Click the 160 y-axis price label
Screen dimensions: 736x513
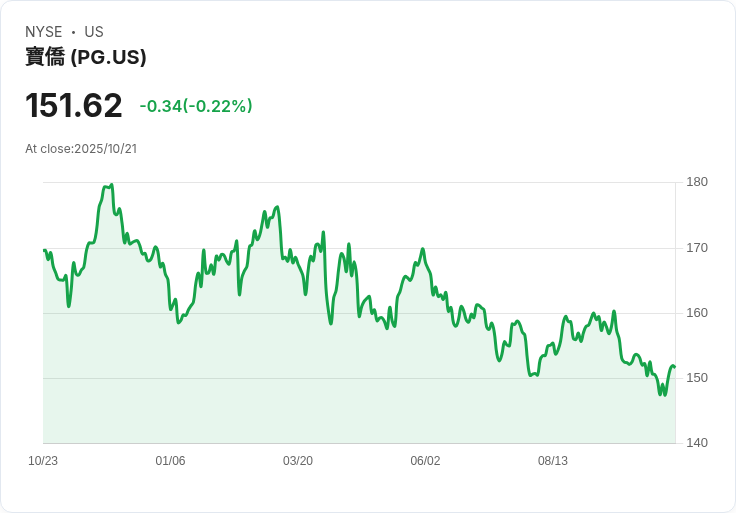tap(697, 313)
